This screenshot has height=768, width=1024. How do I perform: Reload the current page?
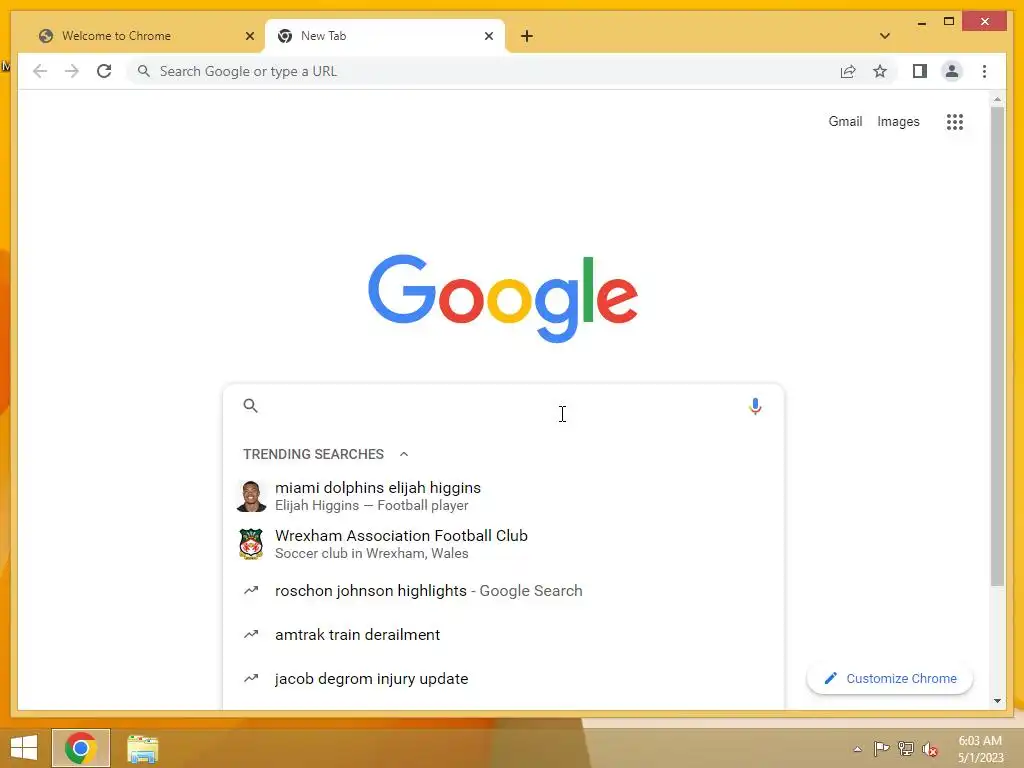(x=104, y=71)
